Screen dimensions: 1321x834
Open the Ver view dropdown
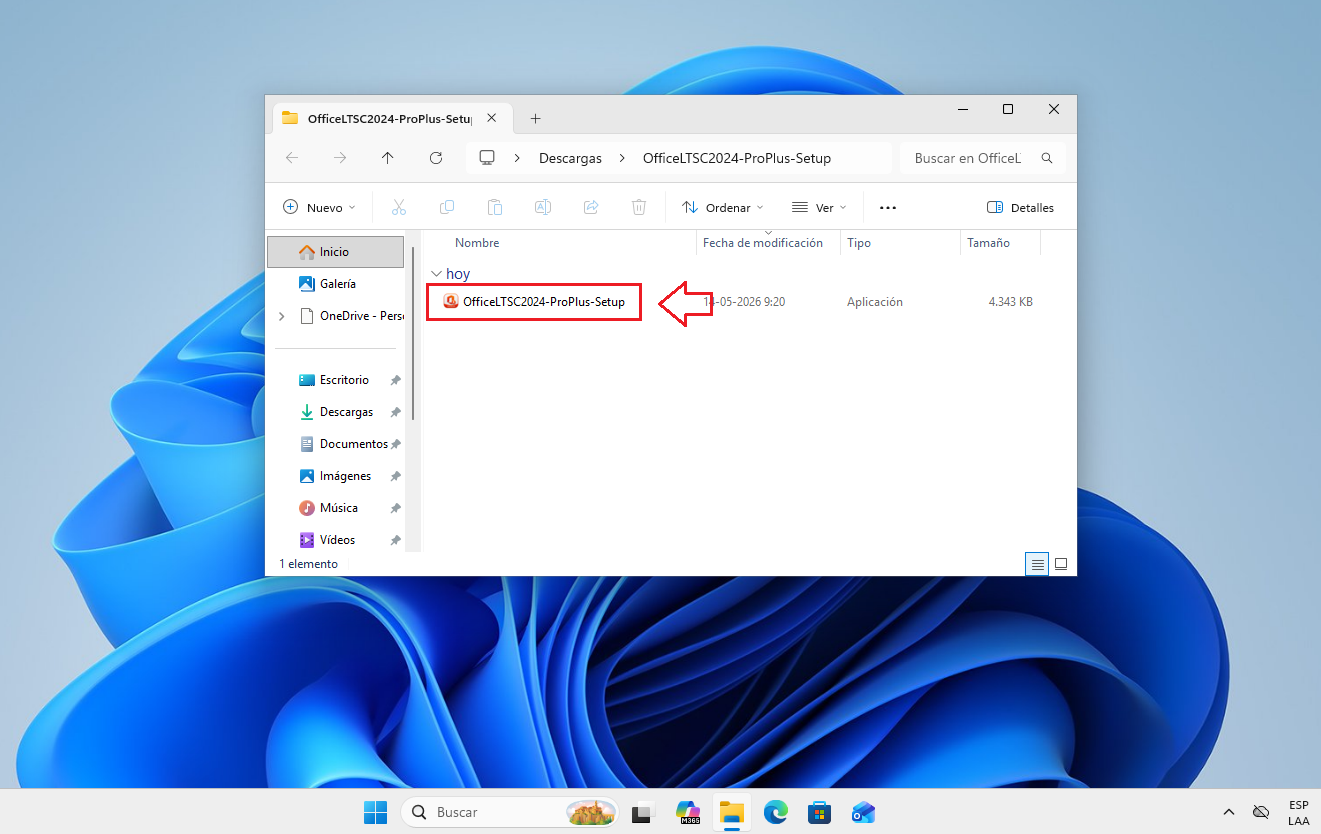[819, 207]
